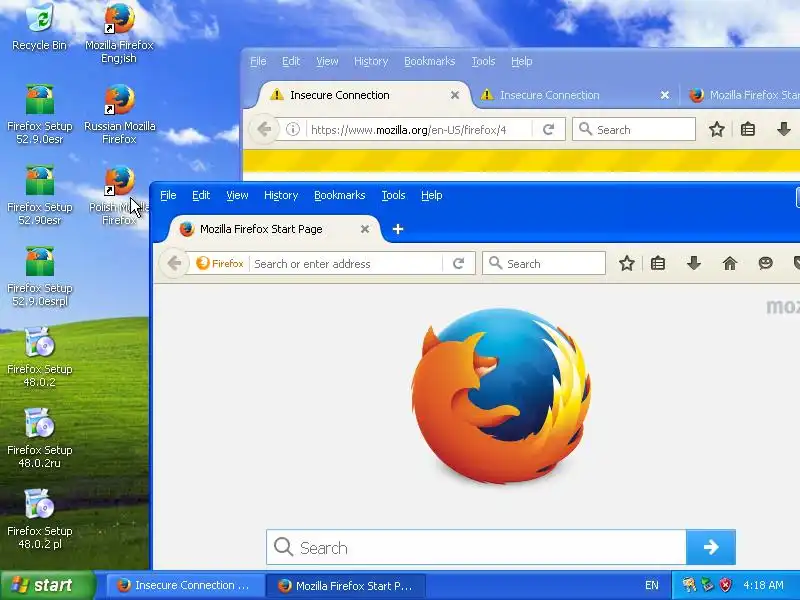The height and width of the screenshot is (600, 800).
Task: Click Back arrow in front Firefox window
Action: tap(174, 264)
